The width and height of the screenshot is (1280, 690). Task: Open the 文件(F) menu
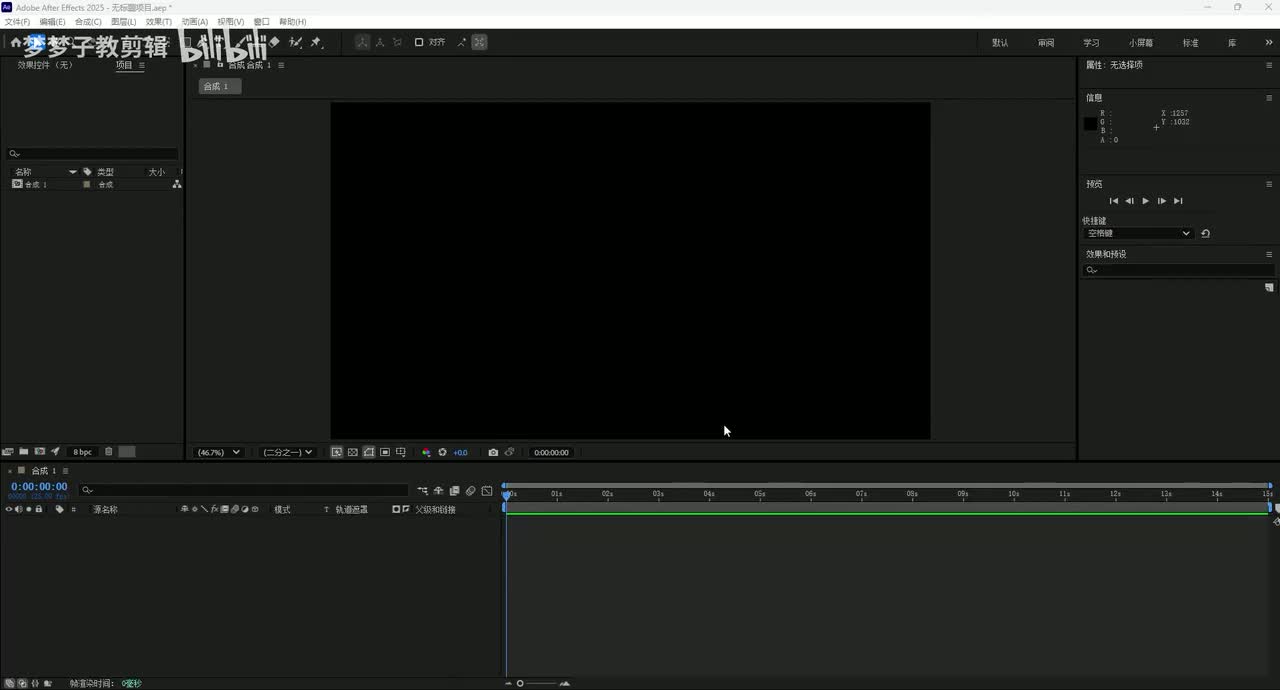(17, 21)
